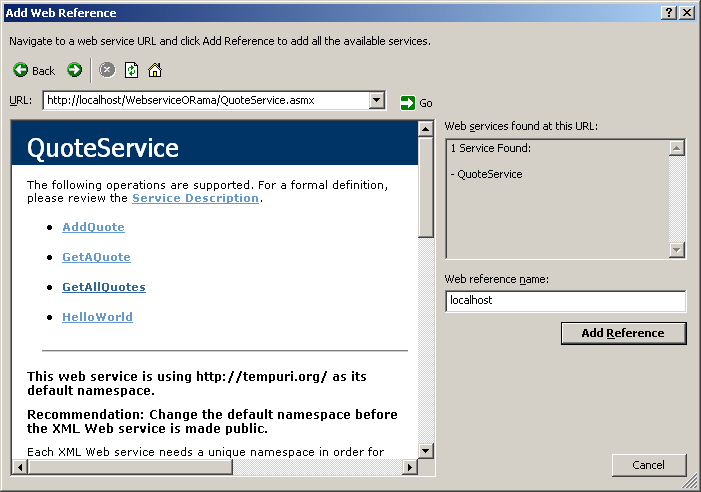Screen dimensions: 701x492
Task: Click the Help question mark button
Action: point(668,13)
